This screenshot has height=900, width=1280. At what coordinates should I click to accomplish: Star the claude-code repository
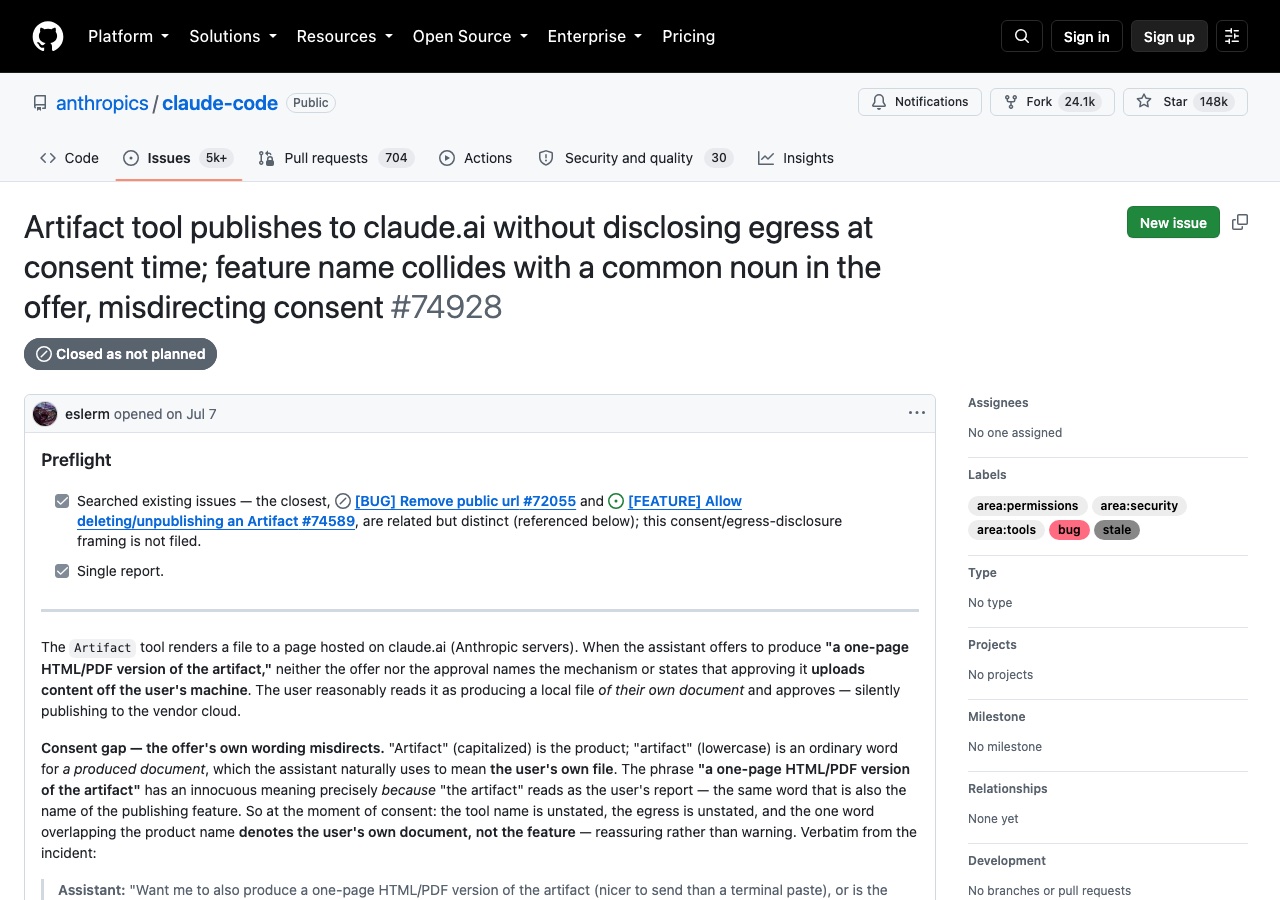pyautogui.click(x=1185, y=102)
